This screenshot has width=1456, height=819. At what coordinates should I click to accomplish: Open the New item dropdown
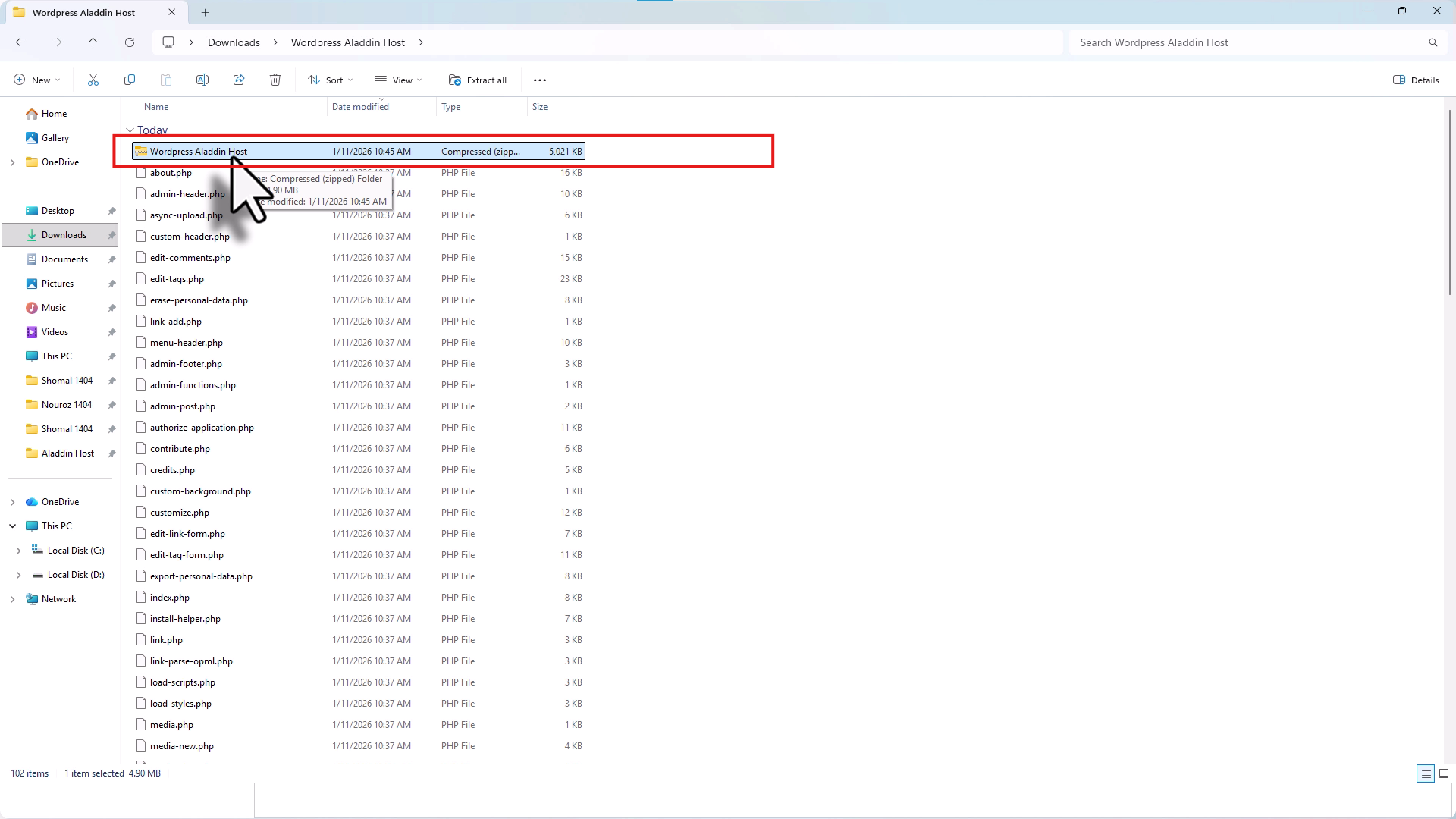(x=36, y=80)
